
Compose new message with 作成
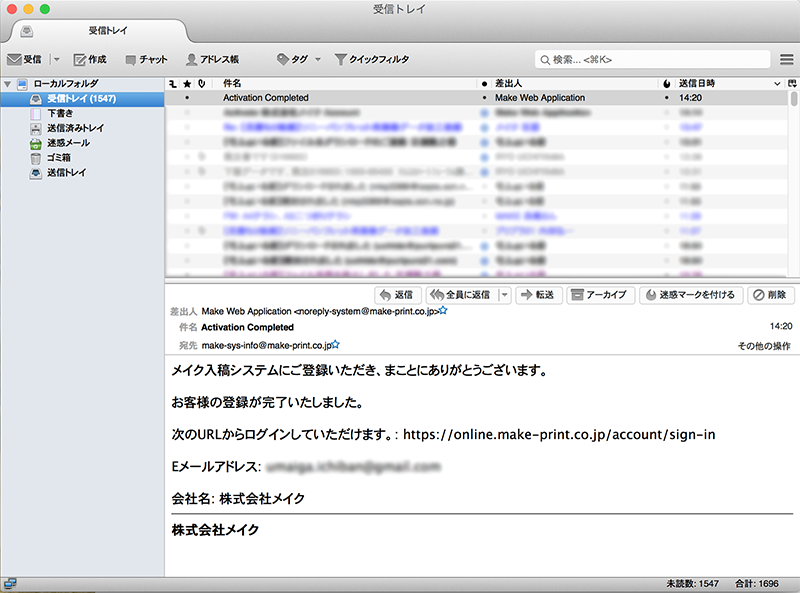(90, 60)
